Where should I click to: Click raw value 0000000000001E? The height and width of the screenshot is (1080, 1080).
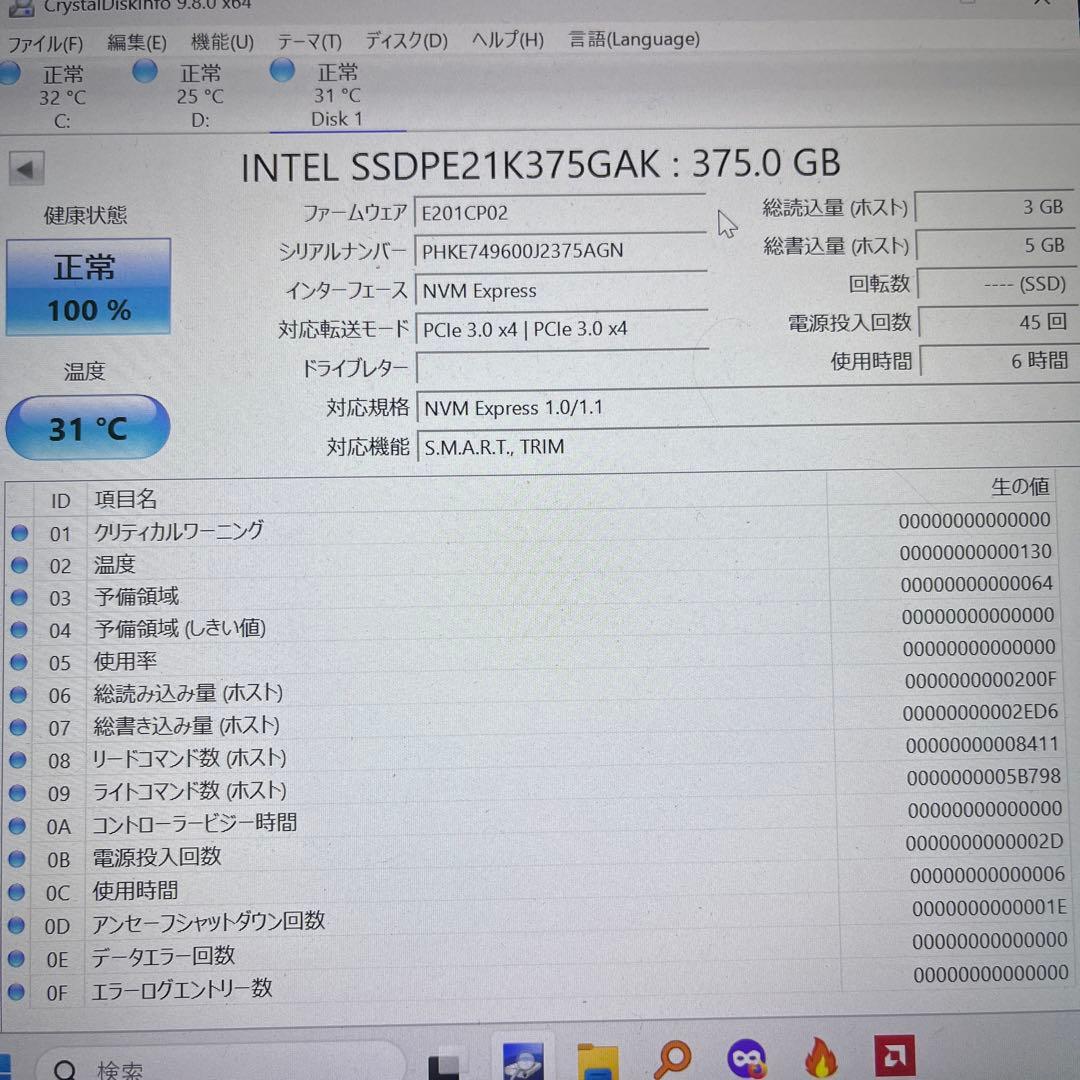[989, 908]
